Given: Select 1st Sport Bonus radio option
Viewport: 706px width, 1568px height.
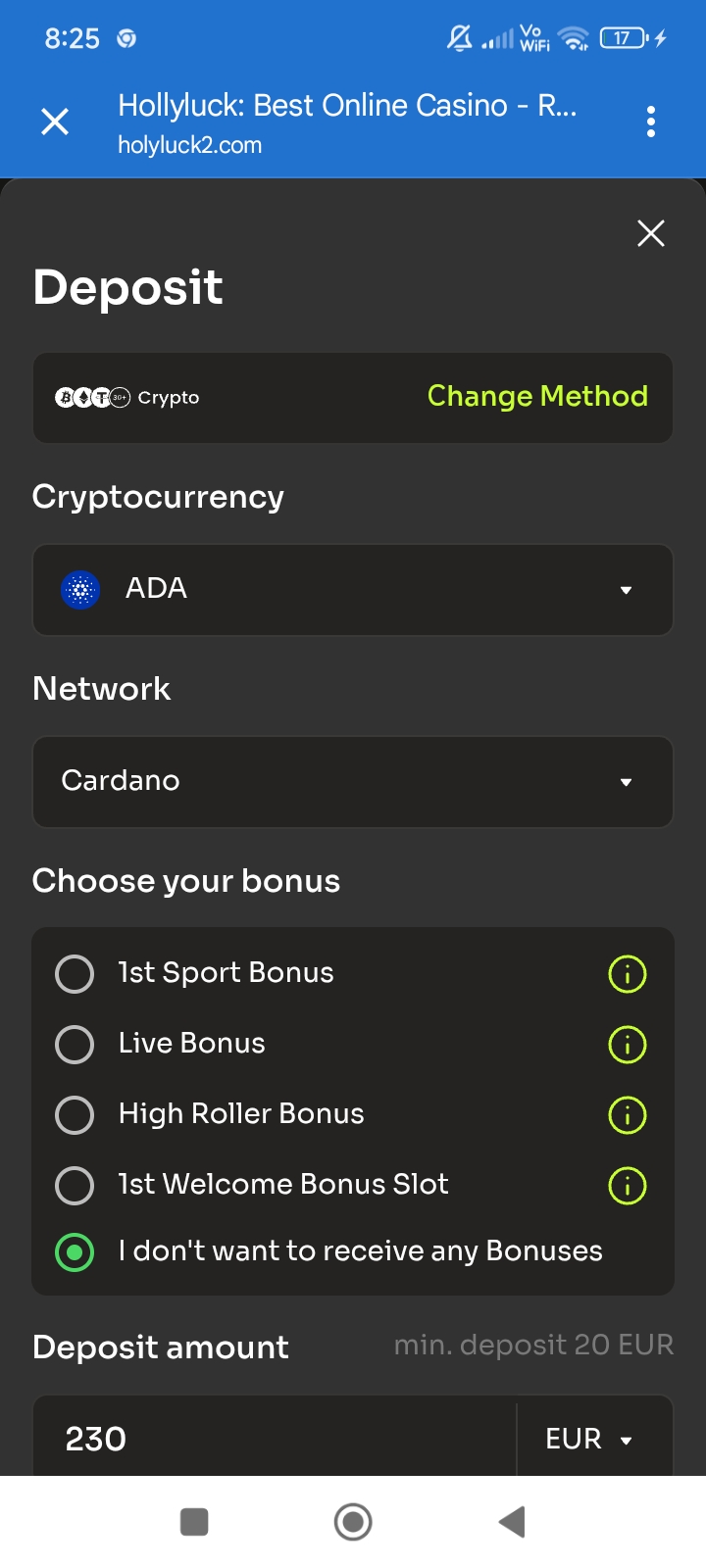Looking at the screenshot, I should (75, 974).
